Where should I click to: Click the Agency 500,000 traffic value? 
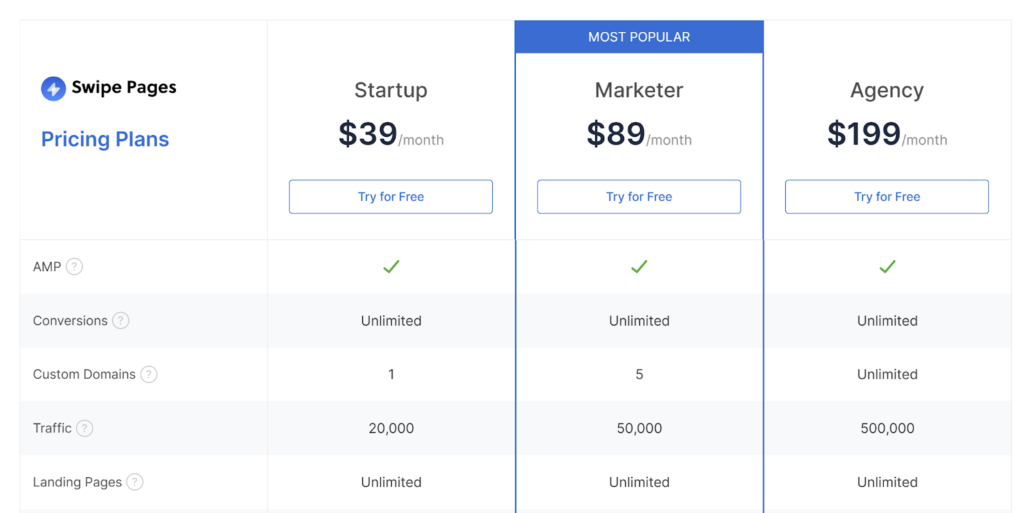[x=888, y=428]
